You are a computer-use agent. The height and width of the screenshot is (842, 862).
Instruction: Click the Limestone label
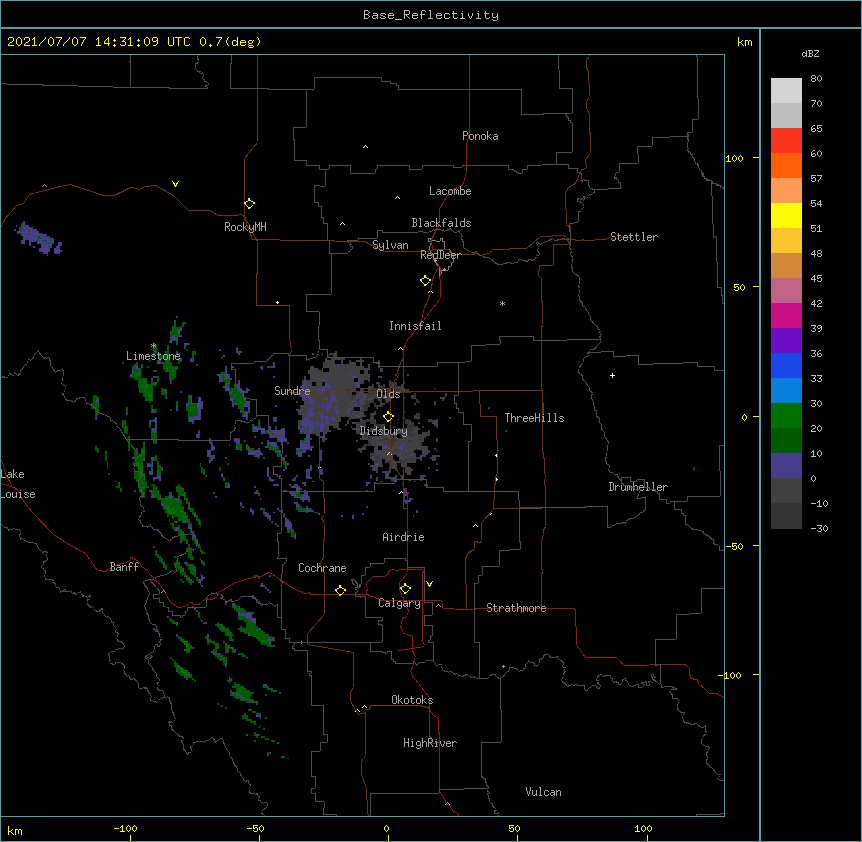(x=153, y=356)
